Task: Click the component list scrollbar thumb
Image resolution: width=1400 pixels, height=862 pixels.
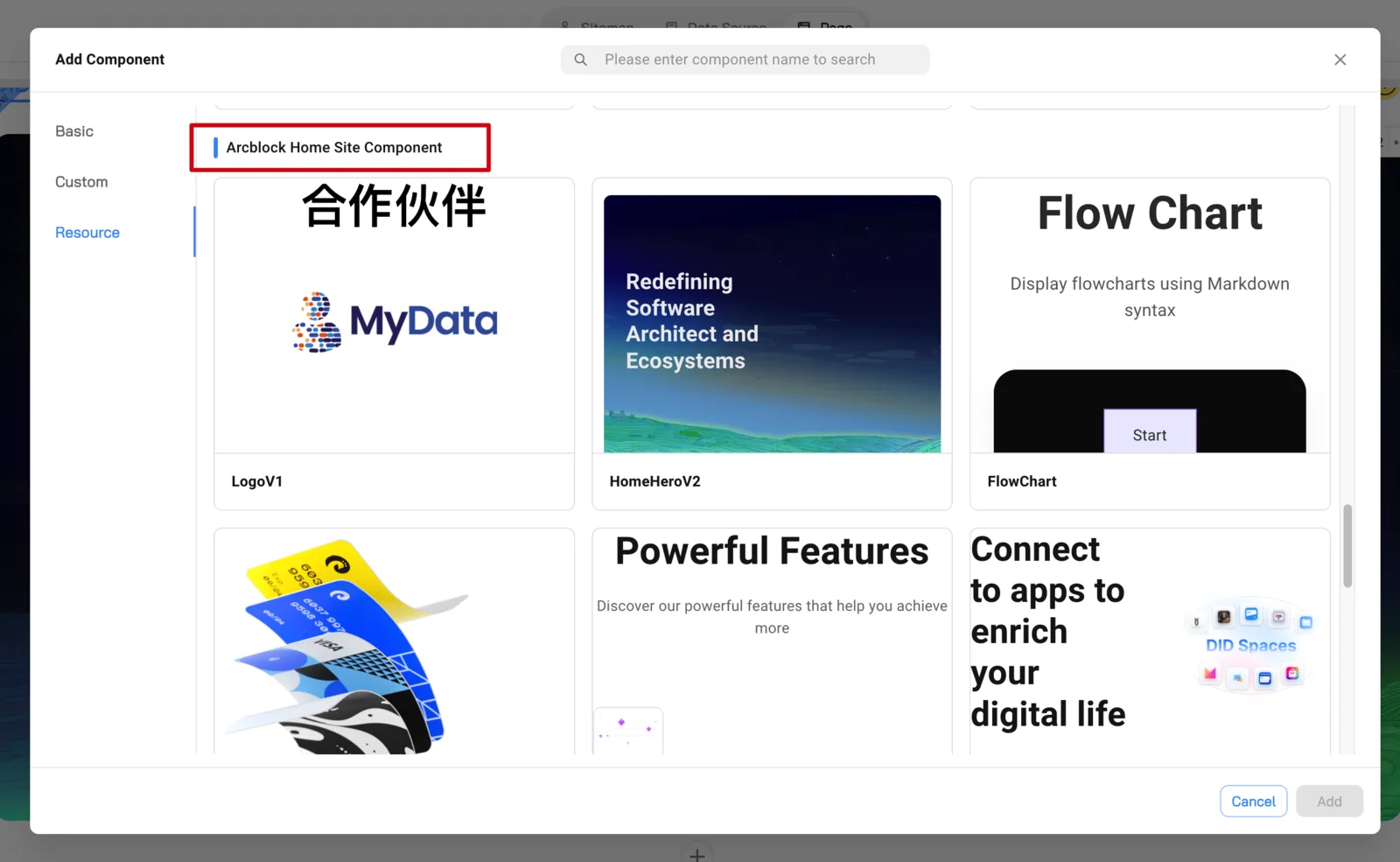Action: point(1347,546)
